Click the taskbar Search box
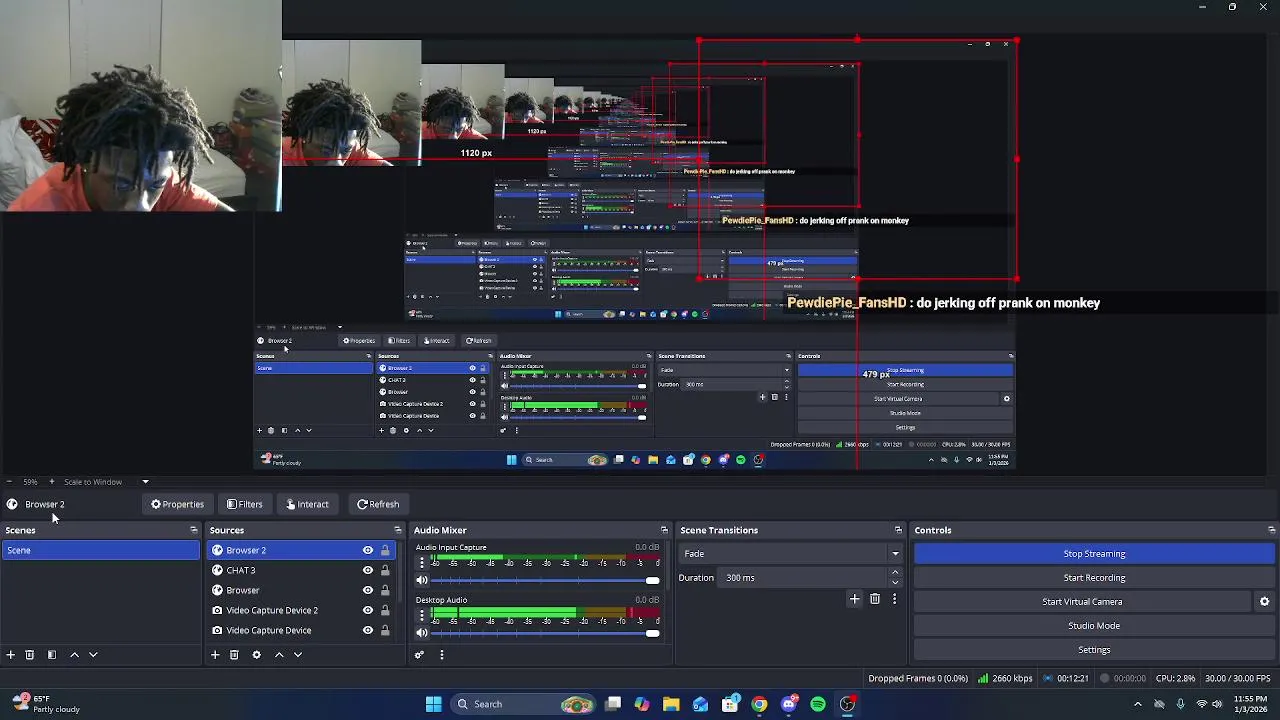Viewport: 1280px width, 720px height. (x=525, y=704)
